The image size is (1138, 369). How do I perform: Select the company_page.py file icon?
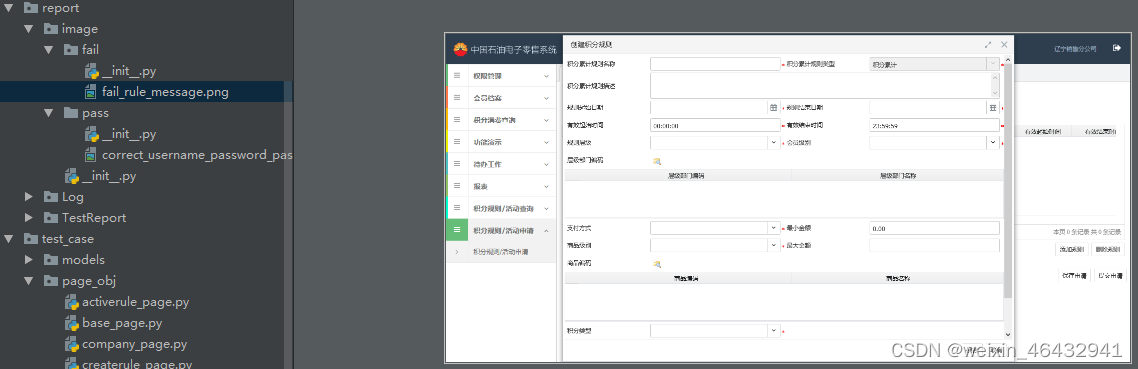[71, 344]
